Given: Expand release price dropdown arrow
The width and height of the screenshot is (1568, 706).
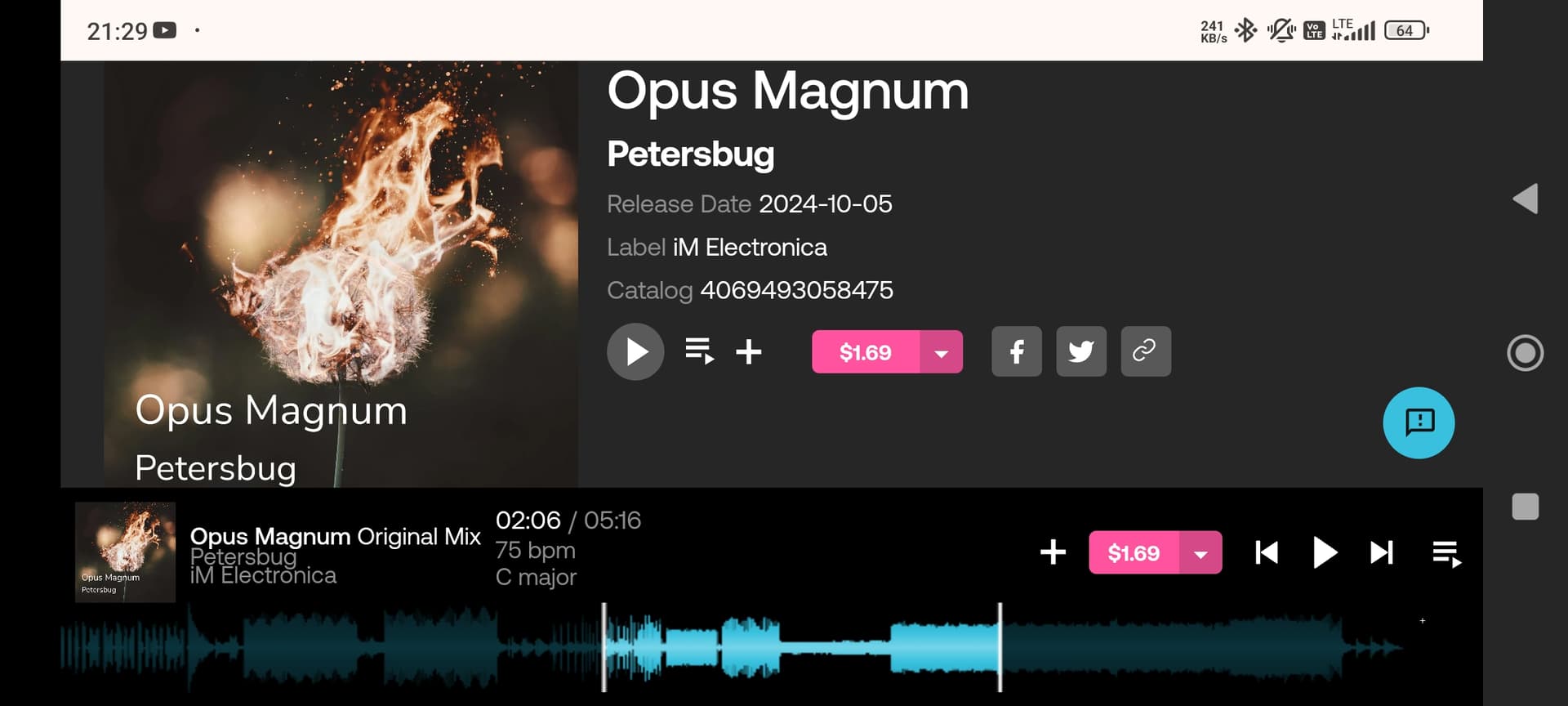Looking at the screenshot, I should coord(942,352).
